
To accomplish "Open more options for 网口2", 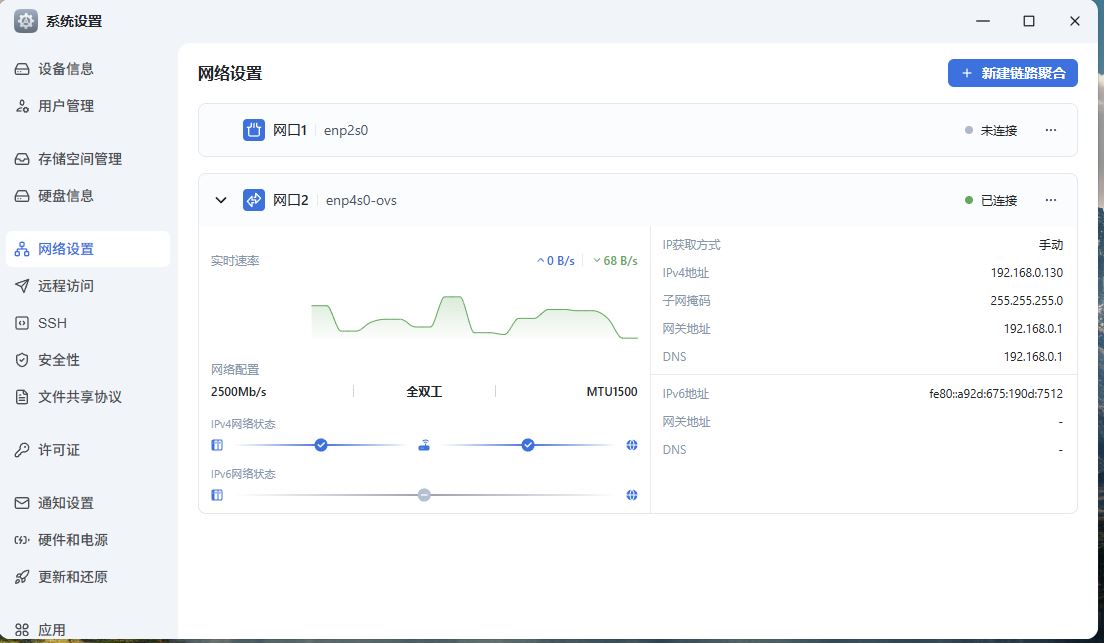I will click(1050, 200).
